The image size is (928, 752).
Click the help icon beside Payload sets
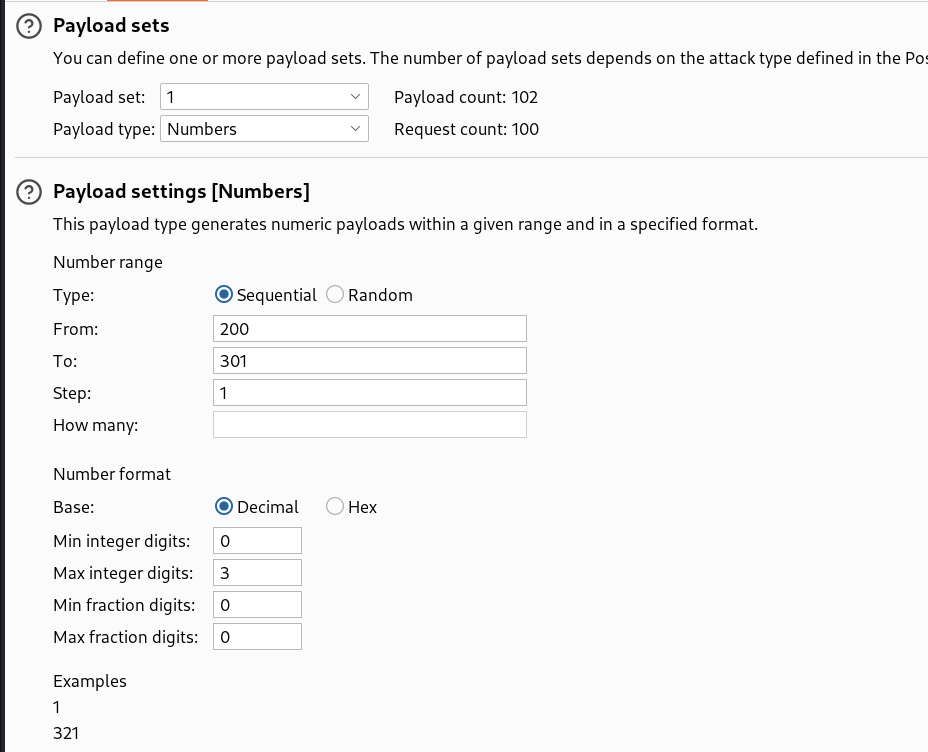[x=29, y=25]
